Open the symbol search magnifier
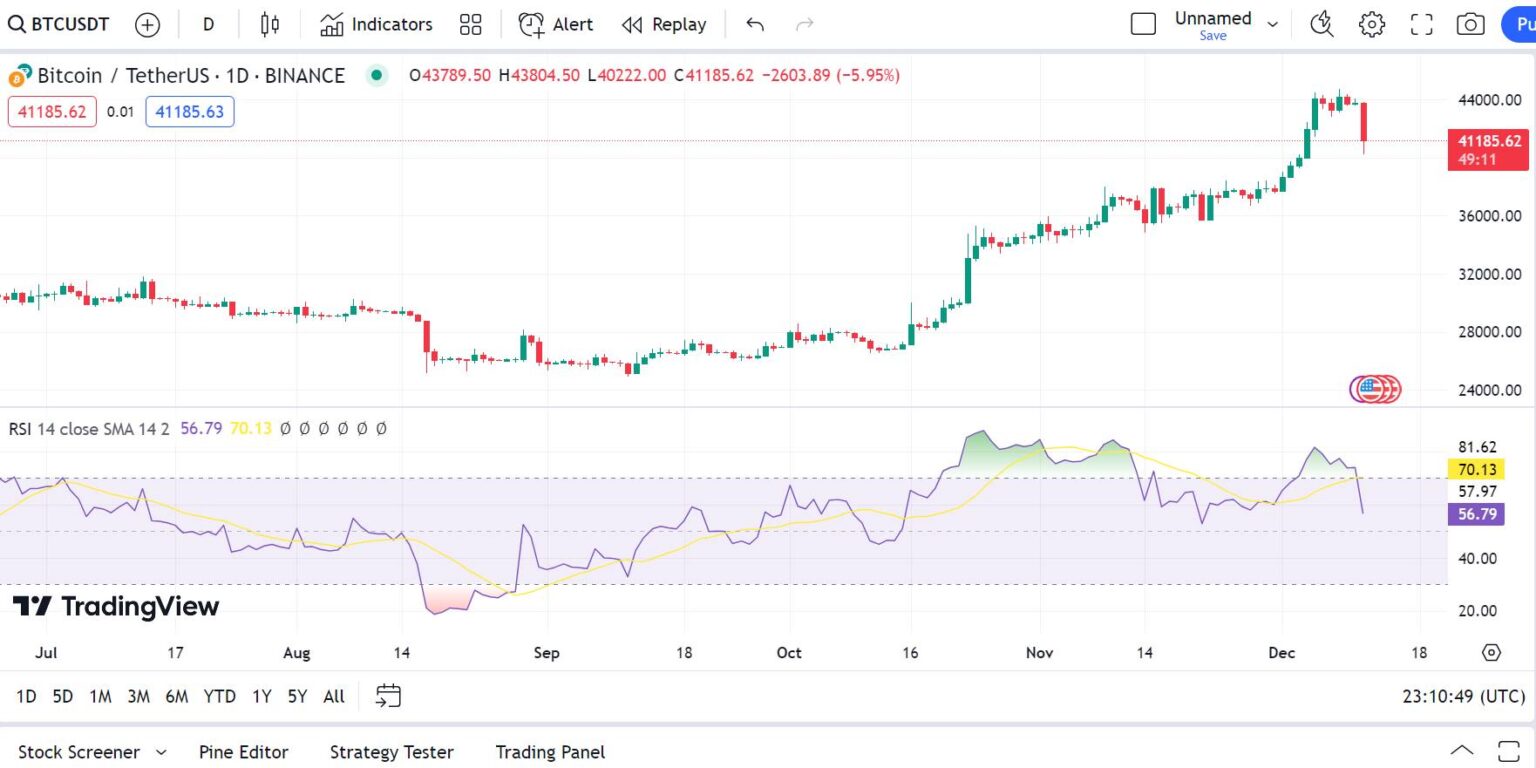 tap(18, 24)
